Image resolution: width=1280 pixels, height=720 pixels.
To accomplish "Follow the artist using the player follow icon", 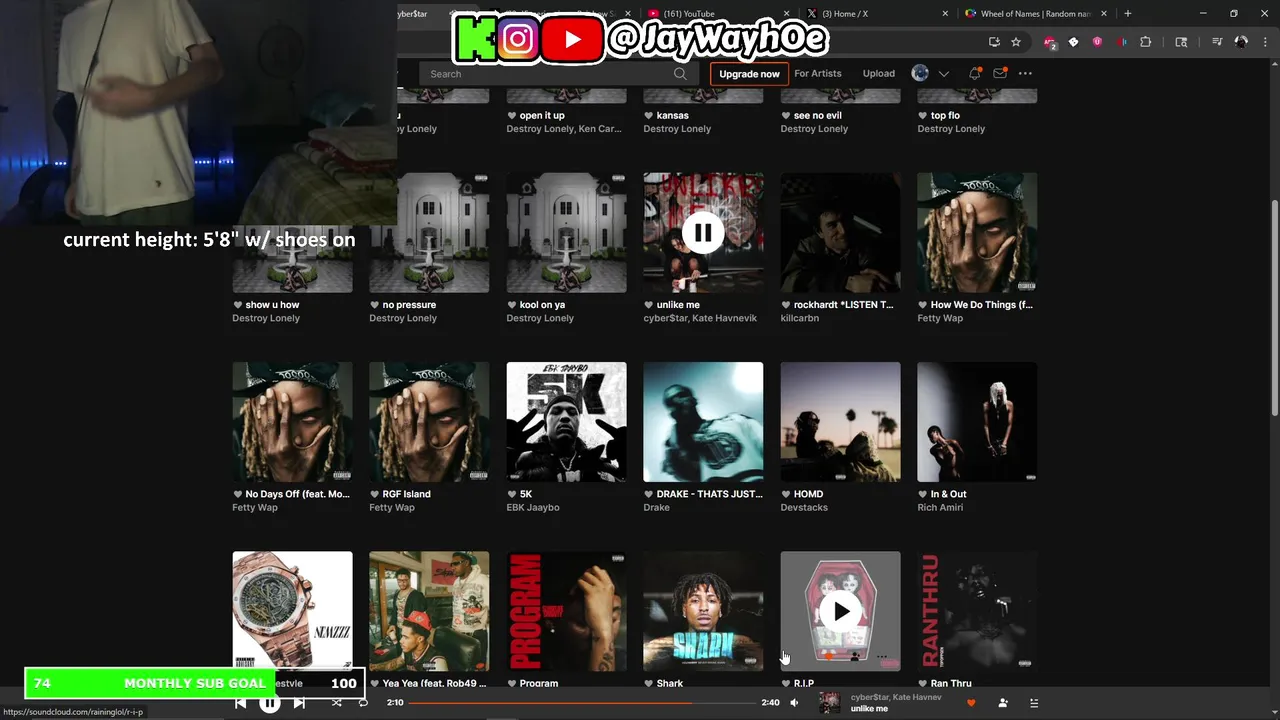I will [x=1003, y=703].
